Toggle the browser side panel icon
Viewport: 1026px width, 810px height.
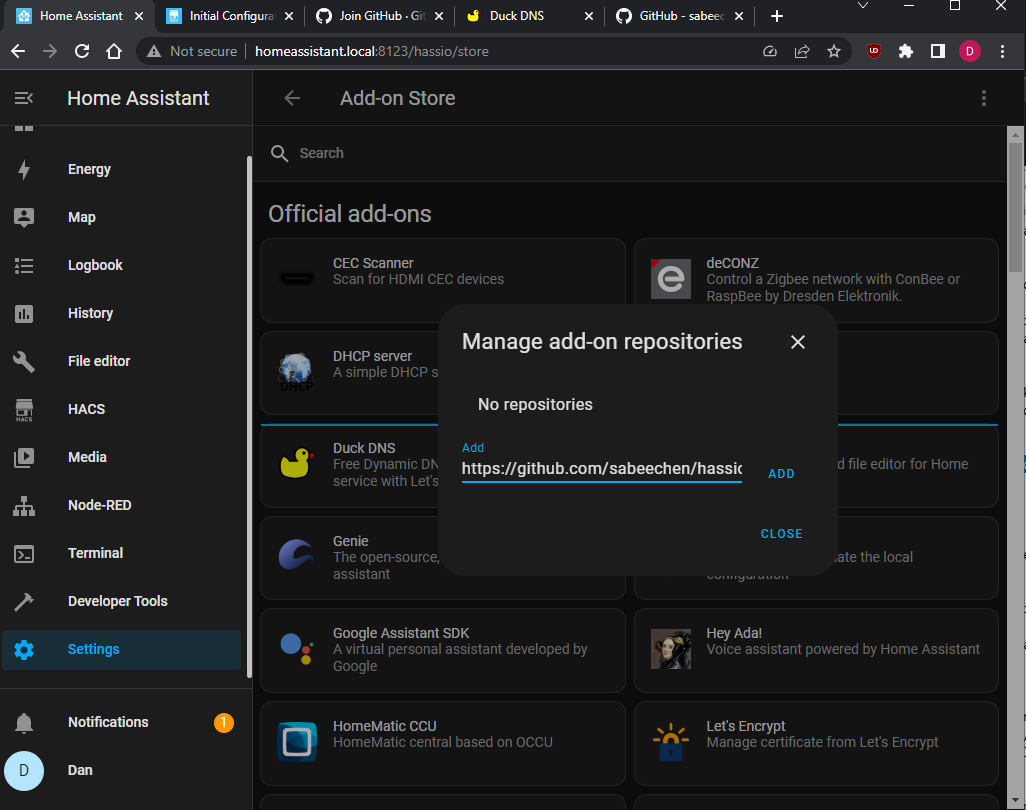tap(938, 51)
